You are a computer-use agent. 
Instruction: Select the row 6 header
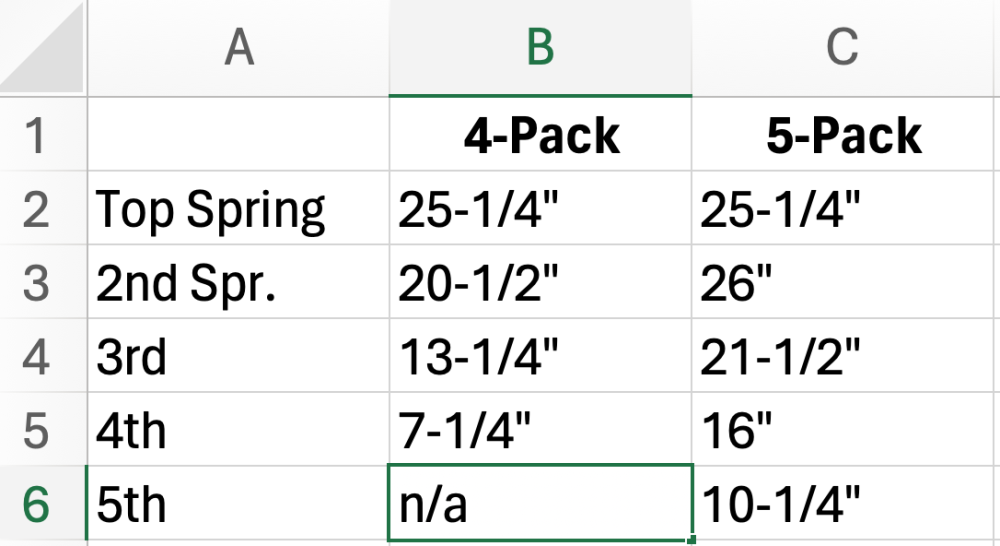click(36, 504)
